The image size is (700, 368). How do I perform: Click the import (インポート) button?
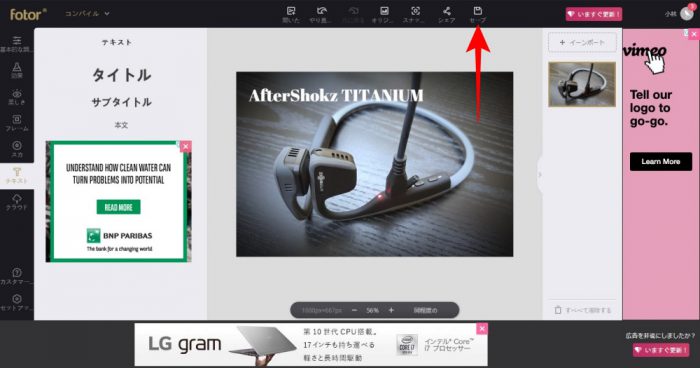click(x=582, y=42)
